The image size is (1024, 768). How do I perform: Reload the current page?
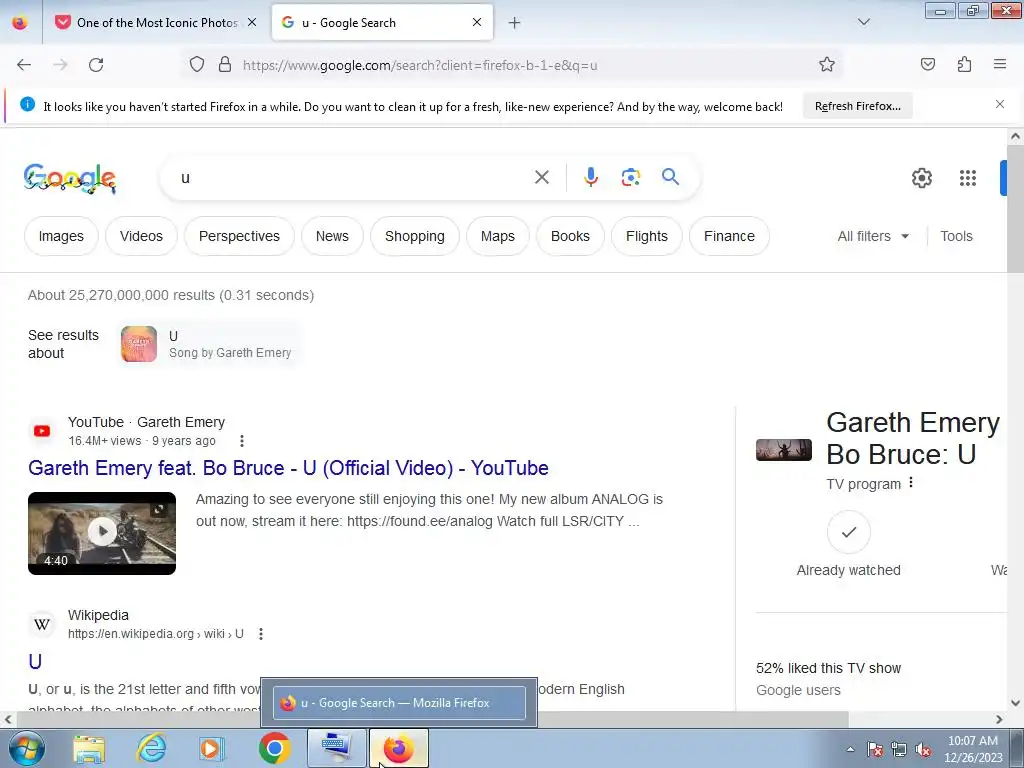click(96, 65)
